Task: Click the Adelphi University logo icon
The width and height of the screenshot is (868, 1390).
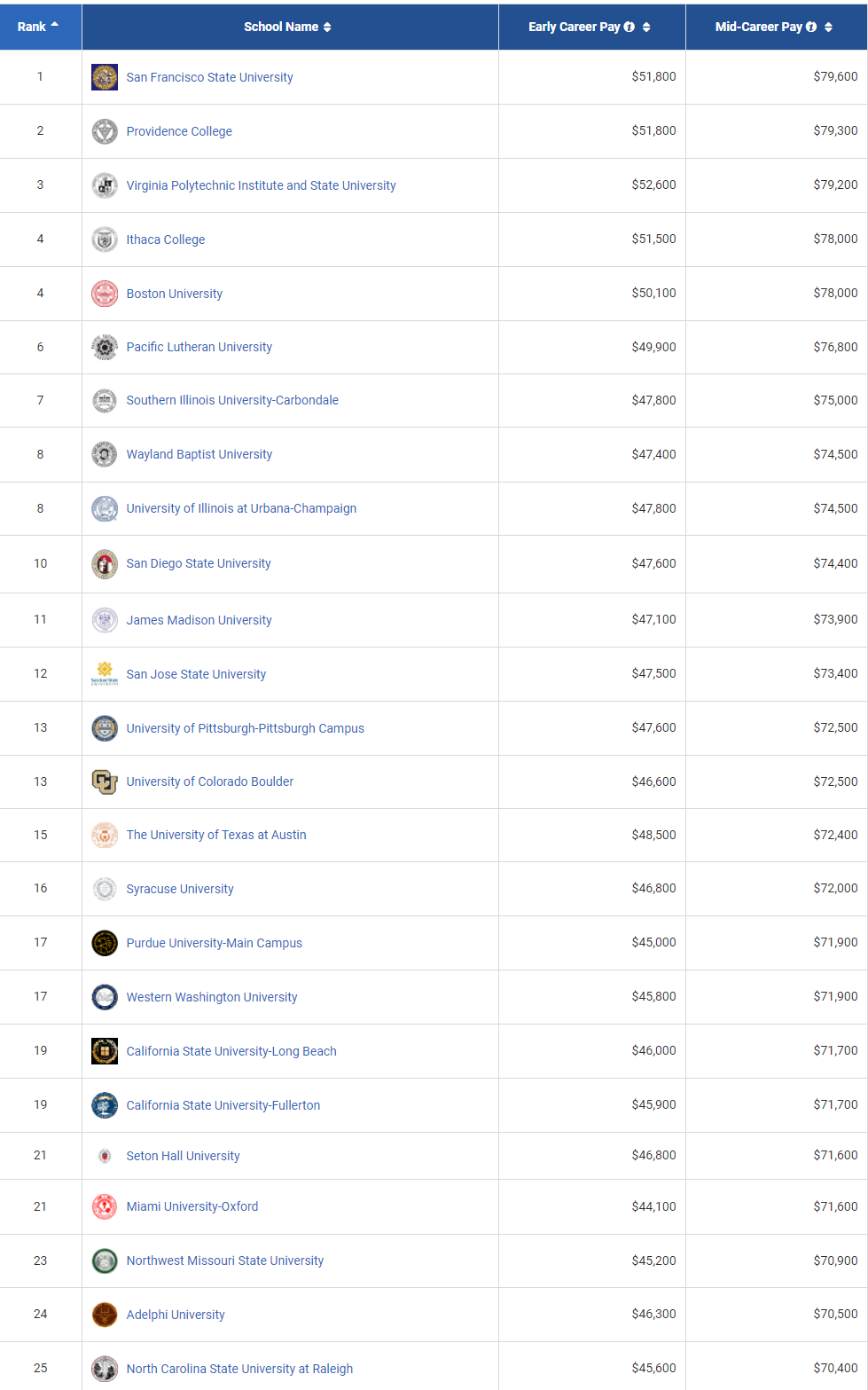Action: pyautogui.click(x=105, y=1315)
